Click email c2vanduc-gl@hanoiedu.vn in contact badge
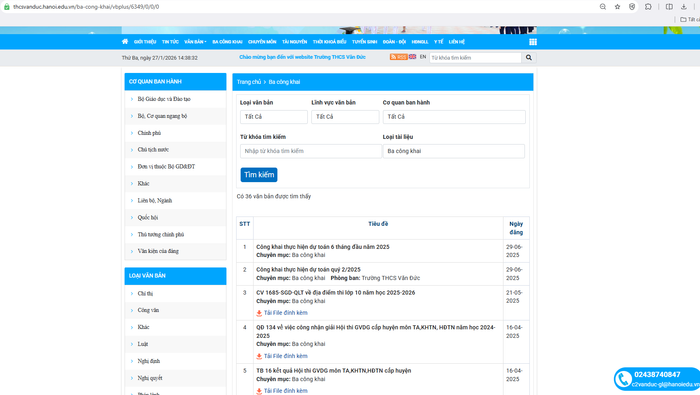 coord(666,384)
